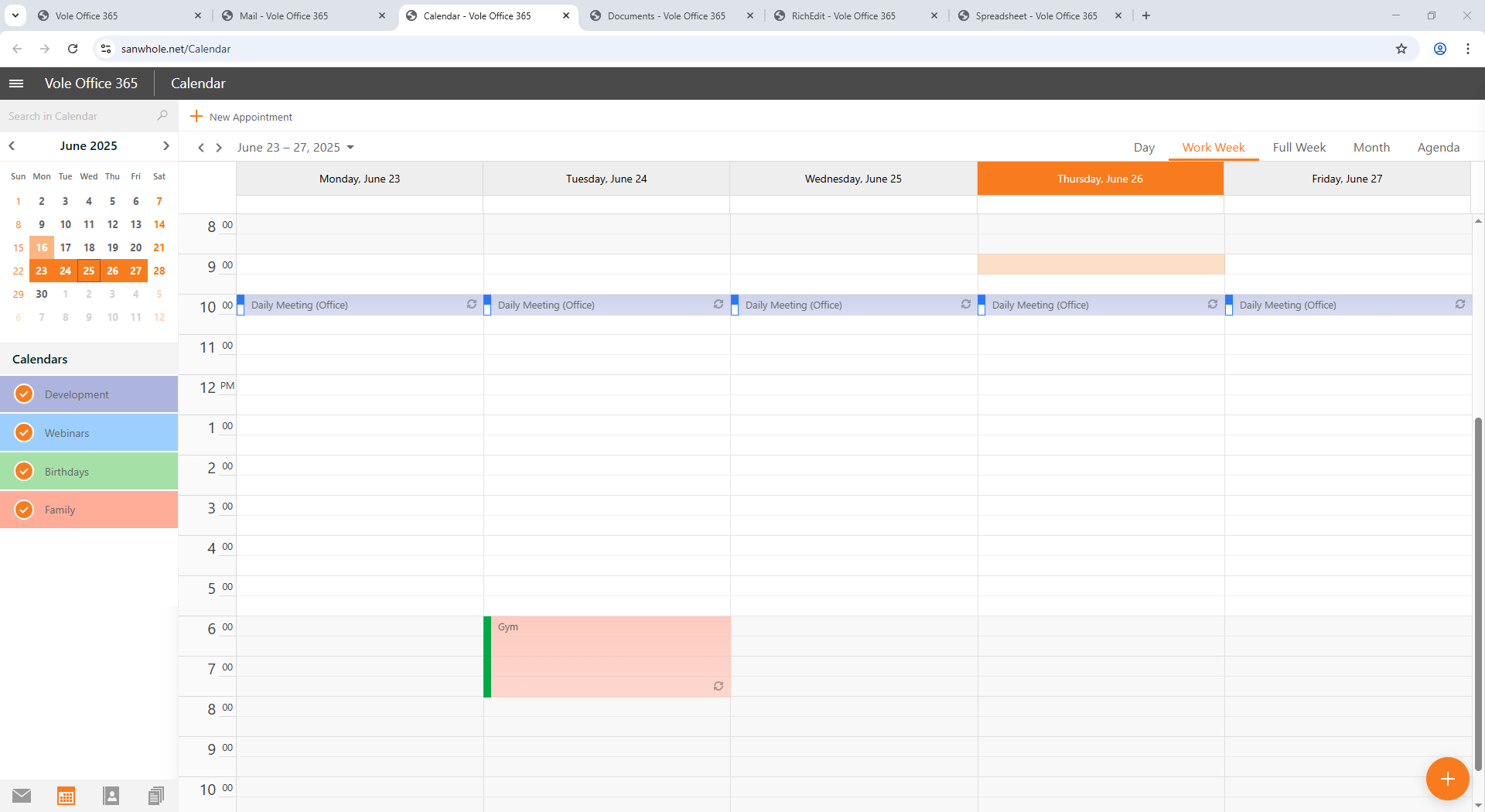Switch to Month view
Image resolution: width=1485 pixels, height=812 pixels.
1371,148
